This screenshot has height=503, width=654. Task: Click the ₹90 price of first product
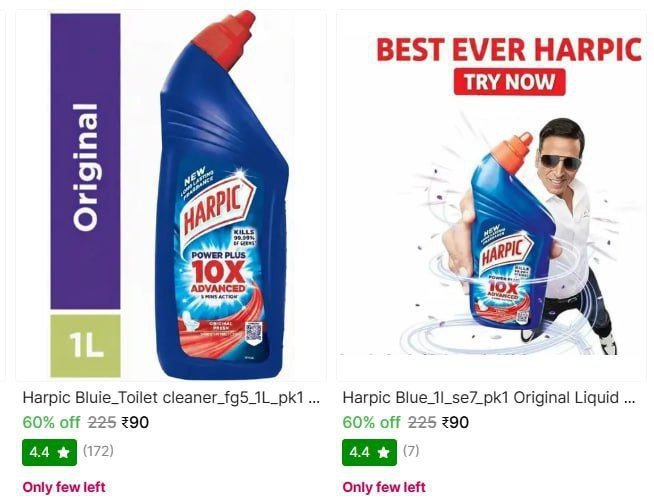click(135, 423)
